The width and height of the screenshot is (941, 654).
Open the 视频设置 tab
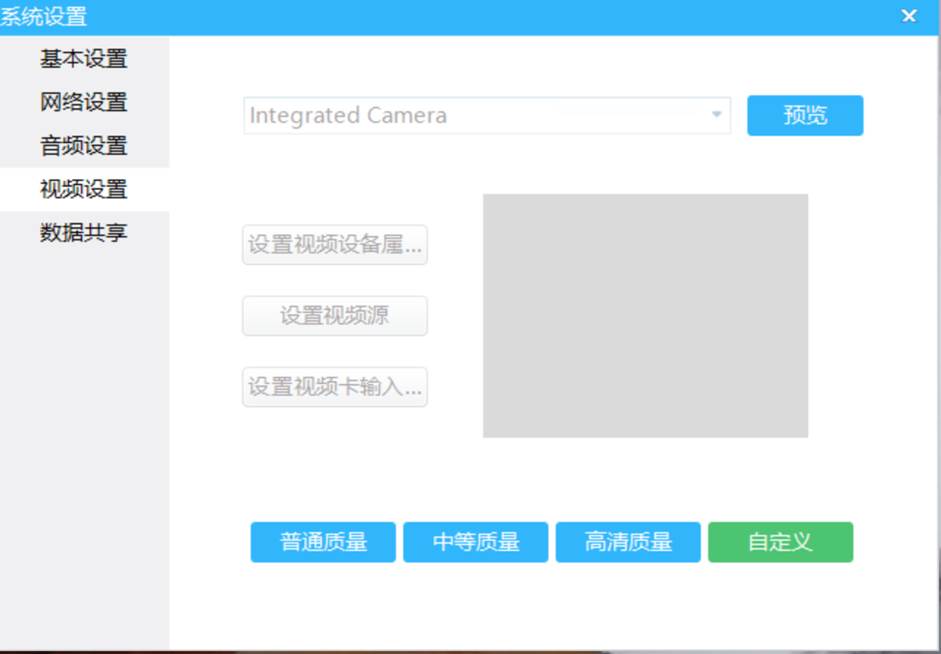pyautogui.click(x=84, y=189)
